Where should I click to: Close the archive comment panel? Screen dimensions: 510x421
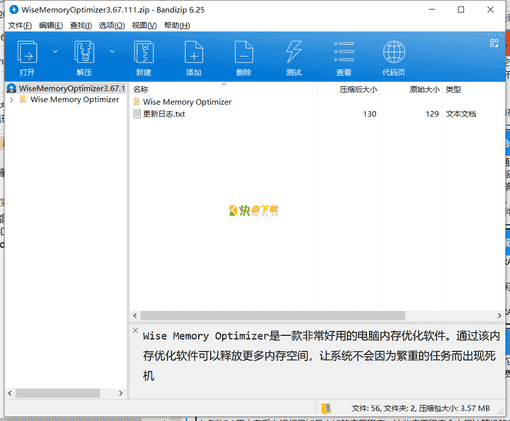click(x=135, y=330)
